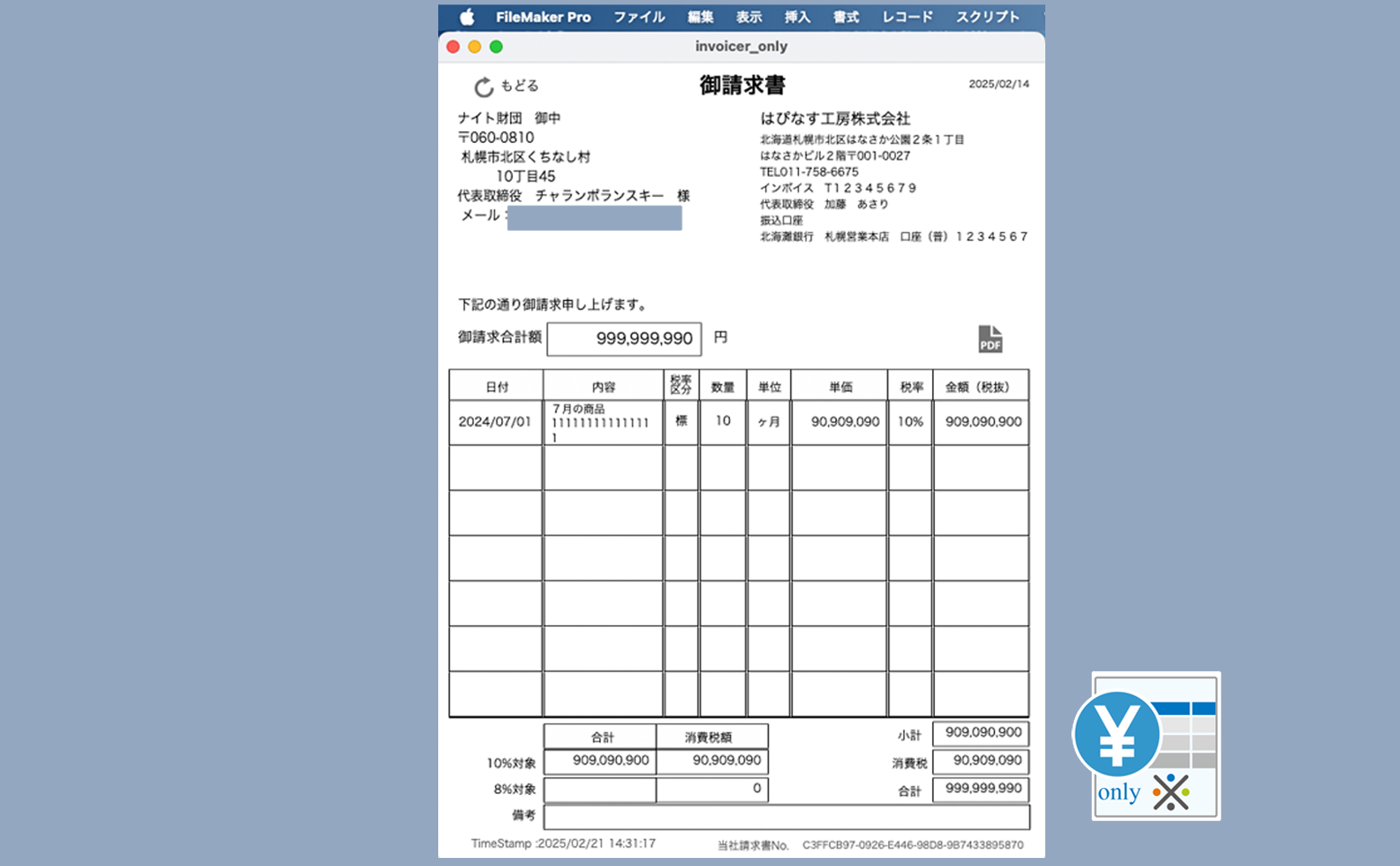Image resolution: width=1400 pixels, height=866 pixels.
Task: Open the レコード menu
Action: pyautogui.click(x=907, y=17)
